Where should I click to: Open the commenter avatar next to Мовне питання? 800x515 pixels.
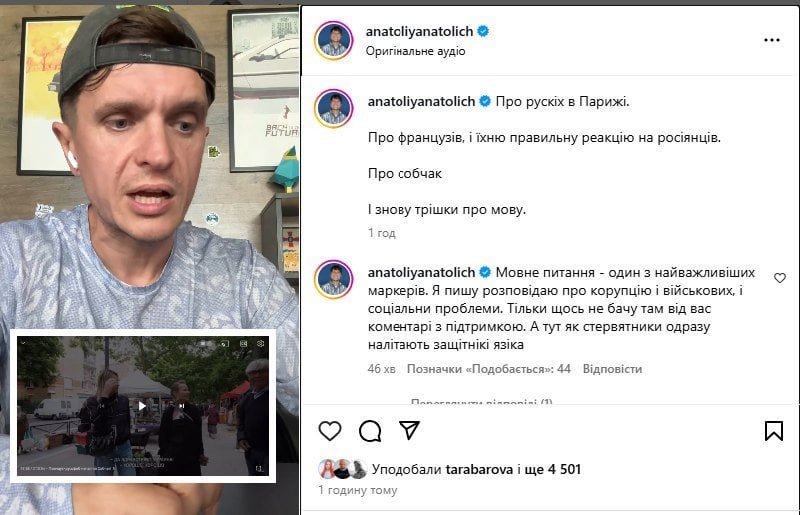[334, 279]
